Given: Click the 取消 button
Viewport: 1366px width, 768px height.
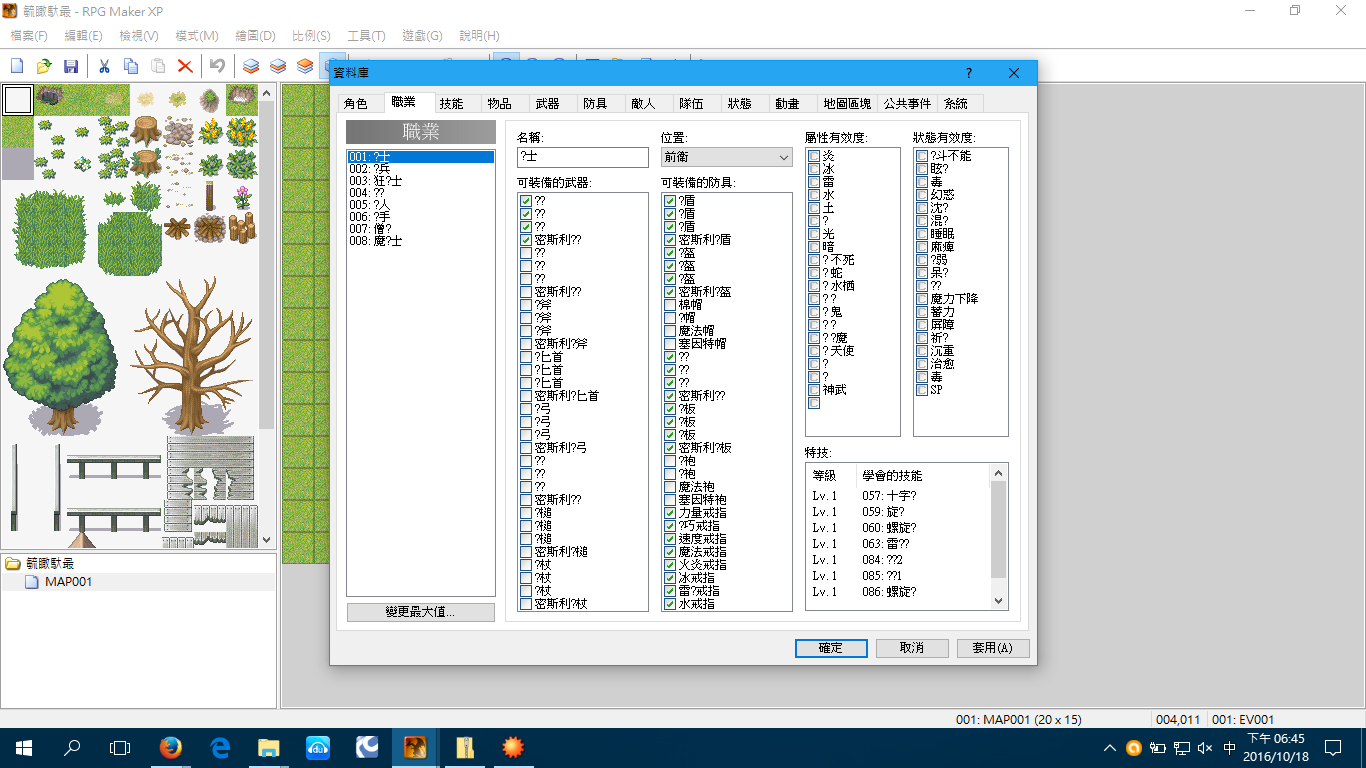Looking at the screenshot, I should (x=912, y=648).
